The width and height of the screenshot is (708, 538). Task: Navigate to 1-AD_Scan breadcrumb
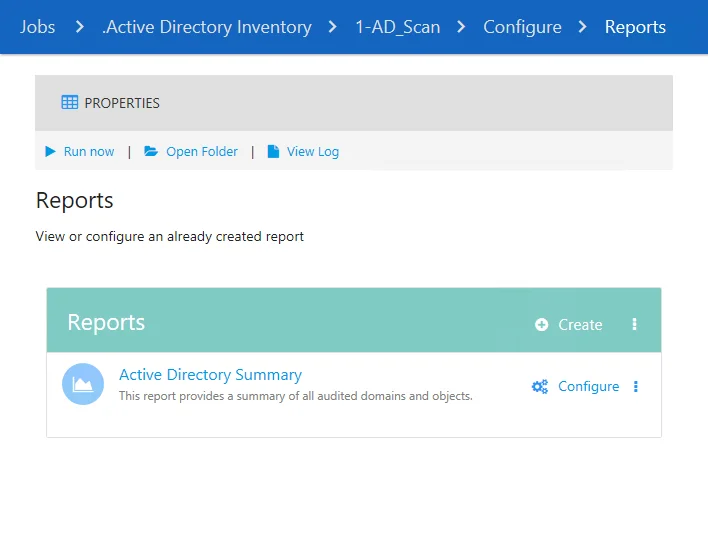[x=397, y=27]
